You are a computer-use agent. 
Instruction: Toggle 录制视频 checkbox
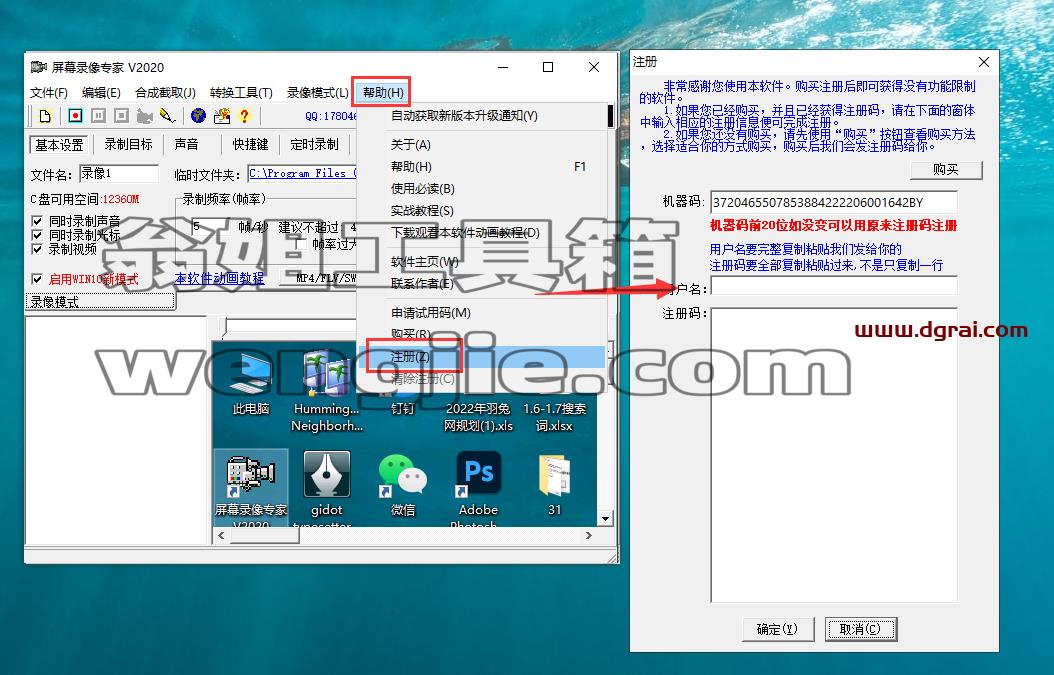click(x=37, y=249)
